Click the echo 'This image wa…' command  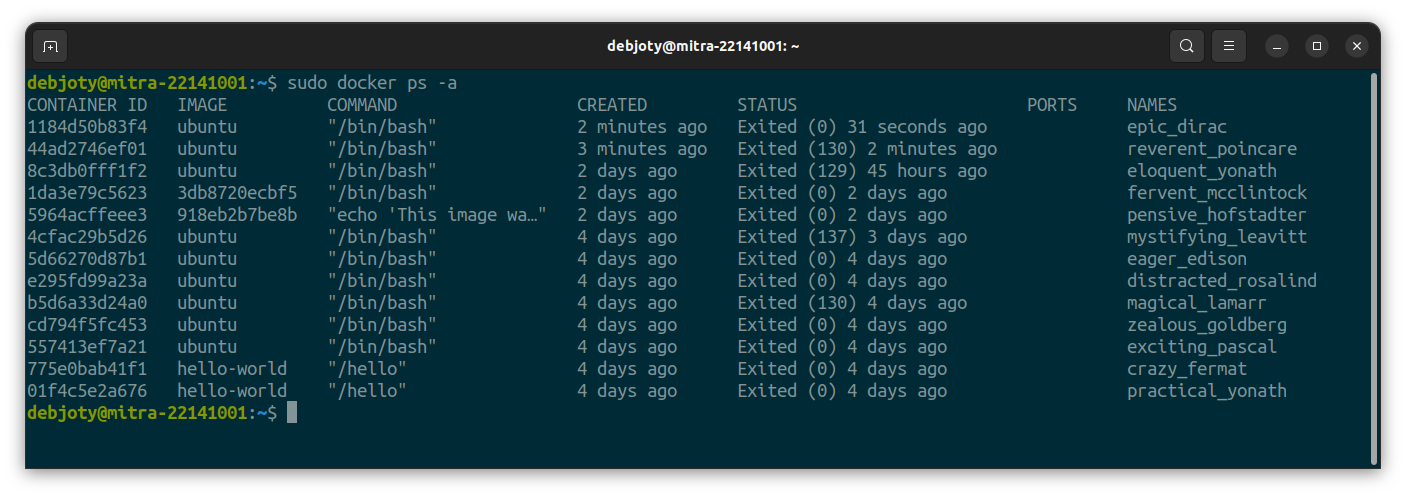click(x=437, y=215)
